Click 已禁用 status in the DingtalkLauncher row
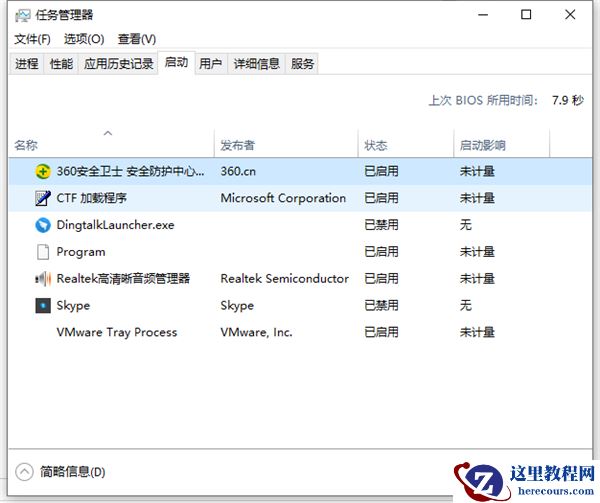This screenshot has width=600, height=503. pyautogui.click(x=382, y=225)
